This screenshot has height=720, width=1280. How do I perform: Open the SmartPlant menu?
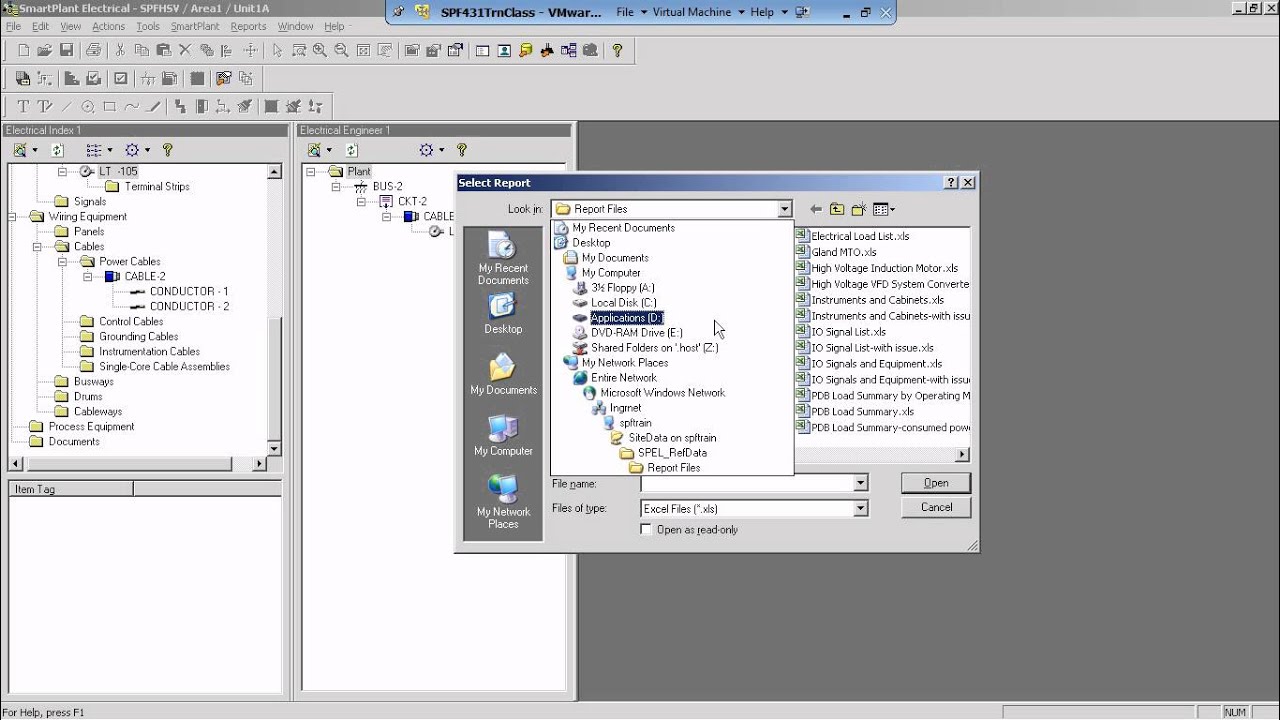195,26
